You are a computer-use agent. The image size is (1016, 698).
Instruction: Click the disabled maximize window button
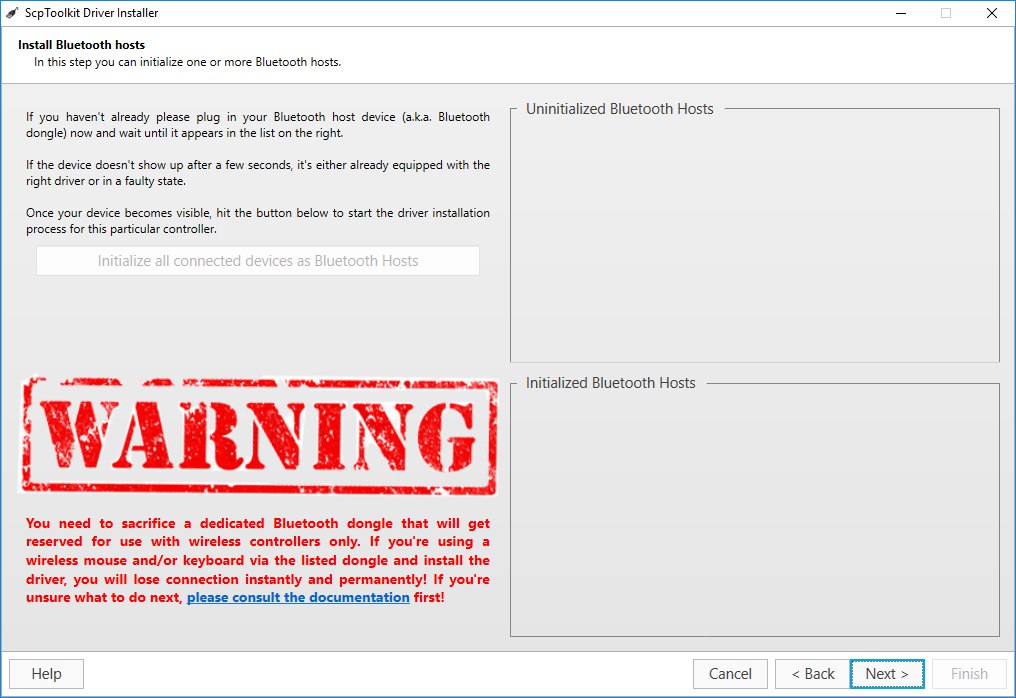[x=946, y=13]
